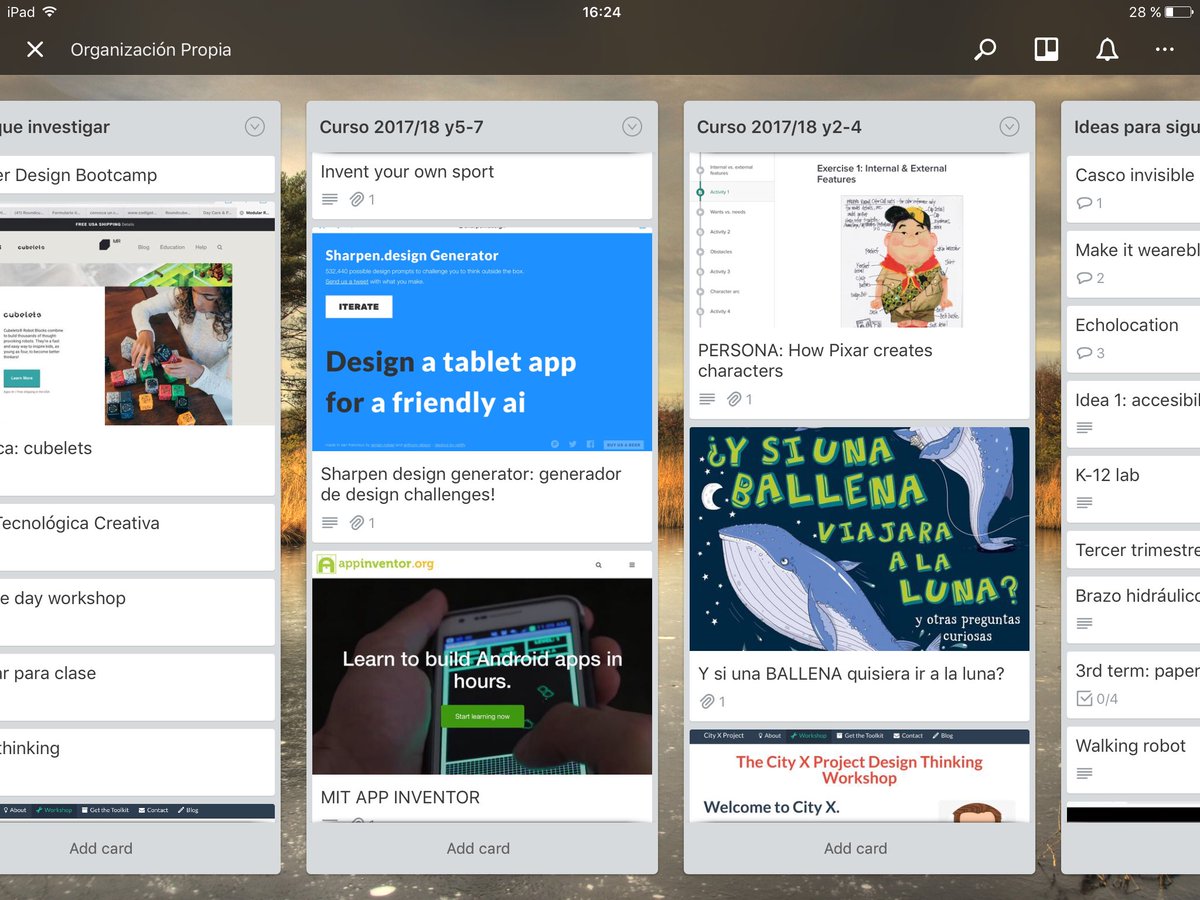Screen dimensions: 1200x900
Task: Tap description icon on Idea 1 card
Action: [x=1084, y=428]
